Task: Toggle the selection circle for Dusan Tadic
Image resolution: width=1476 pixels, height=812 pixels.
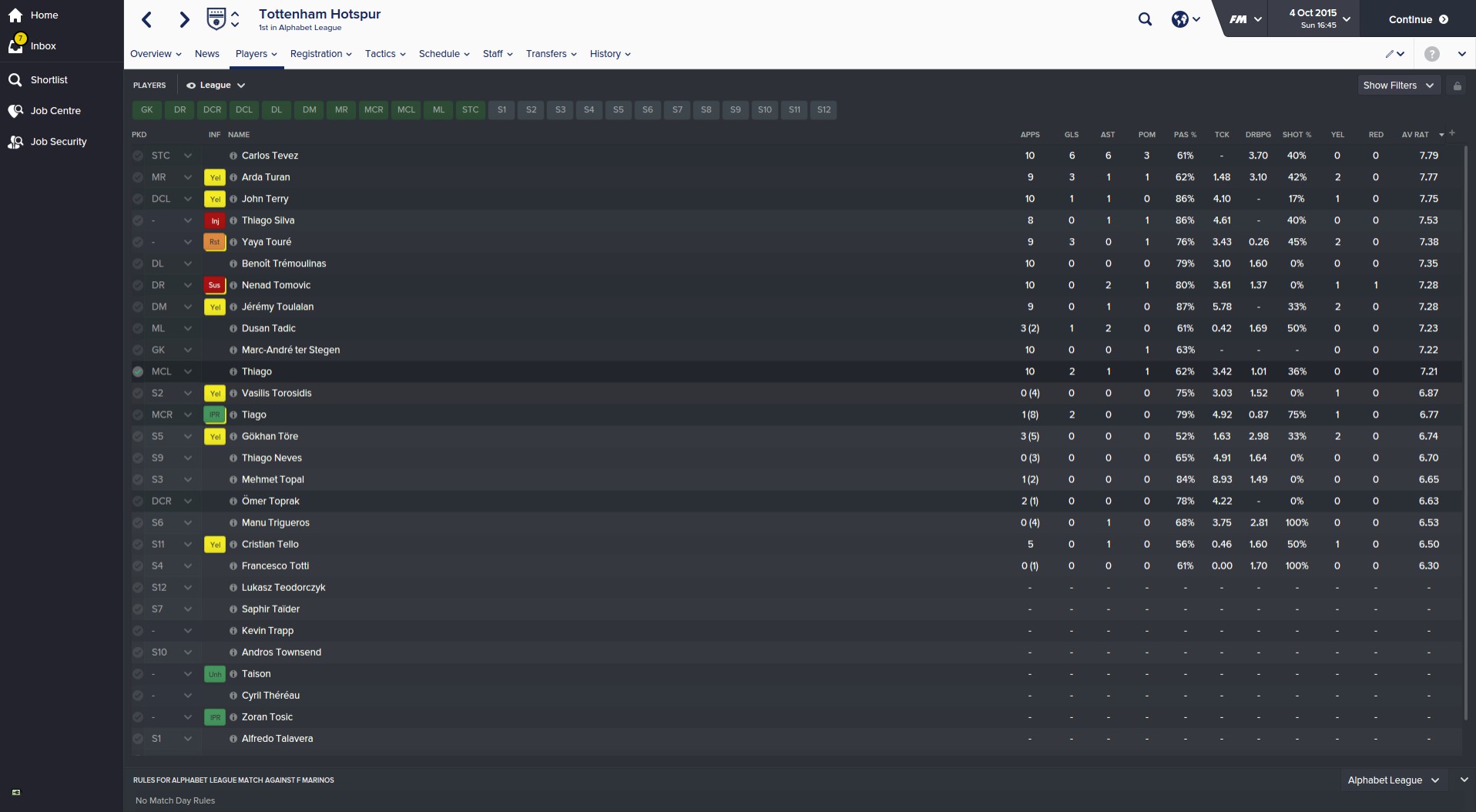Action: point(138,328)
